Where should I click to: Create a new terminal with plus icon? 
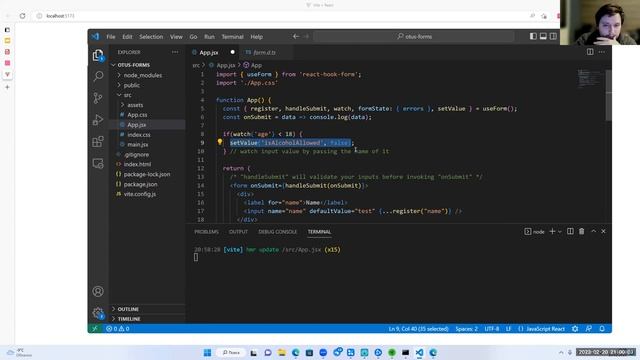coord(552,231)
